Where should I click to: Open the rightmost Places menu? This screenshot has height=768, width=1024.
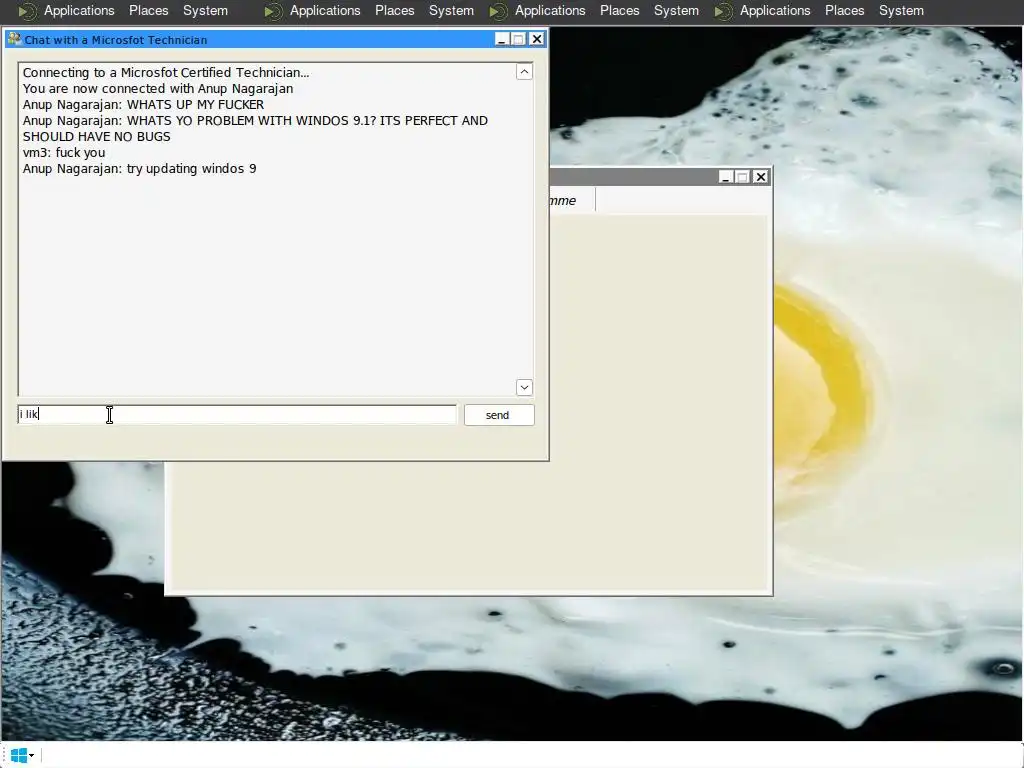click(x=844, y=10)
